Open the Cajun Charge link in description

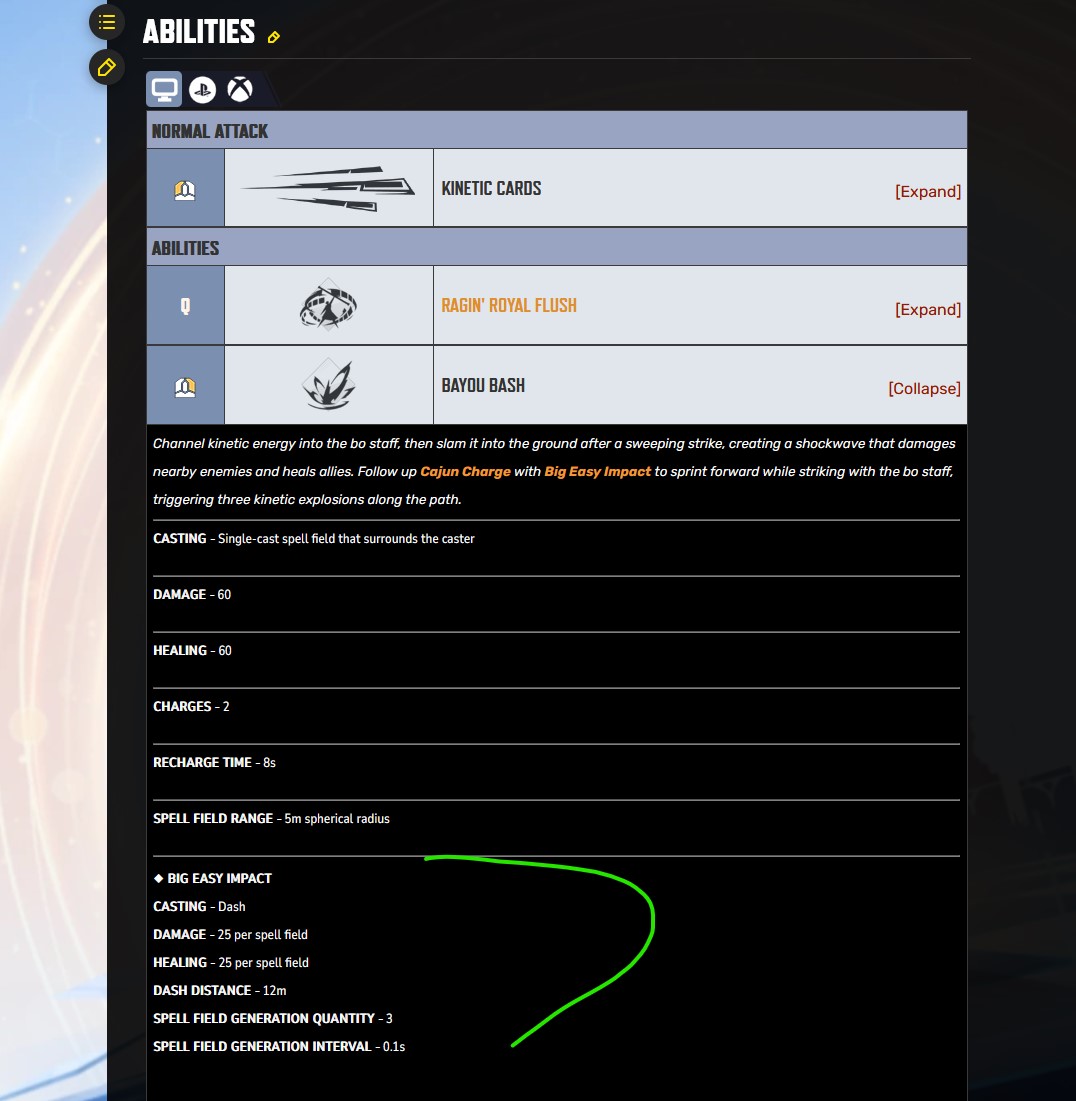pos(465,471)
